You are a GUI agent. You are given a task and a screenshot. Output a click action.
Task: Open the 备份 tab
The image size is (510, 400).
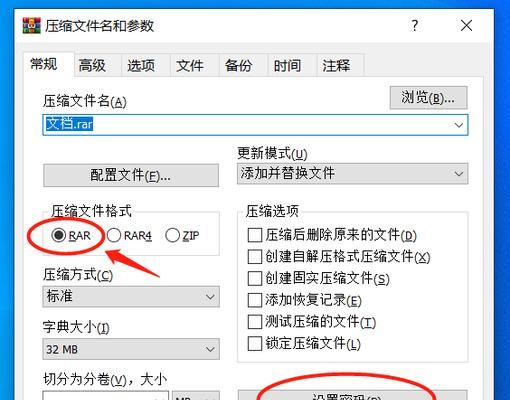point(238,65)
